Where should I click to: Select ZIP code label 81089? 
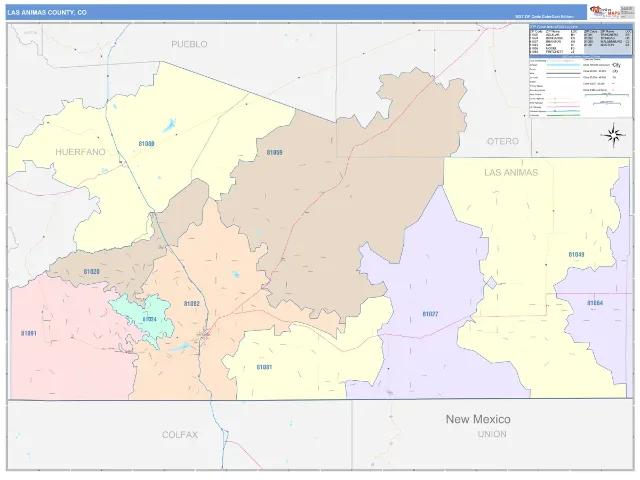click(147, 144)
